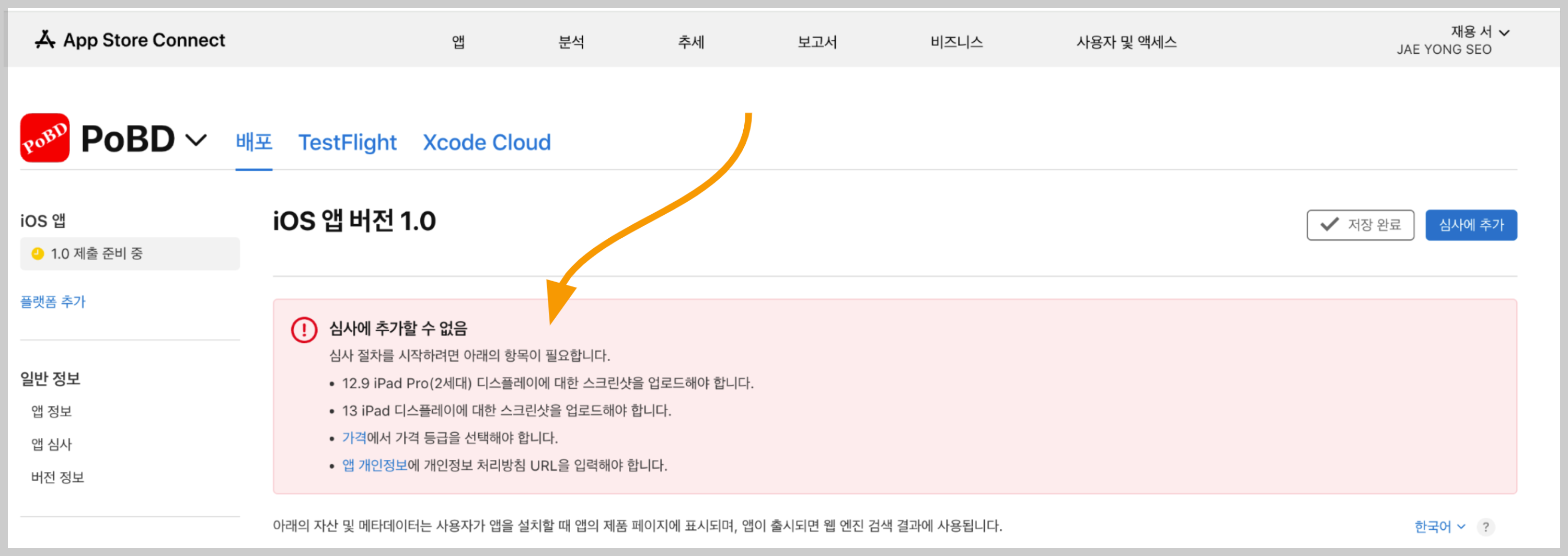Screen dimensions: 1568x556
Task: Click the 일반 정보 sidebar heading
Action: point(50,379)
